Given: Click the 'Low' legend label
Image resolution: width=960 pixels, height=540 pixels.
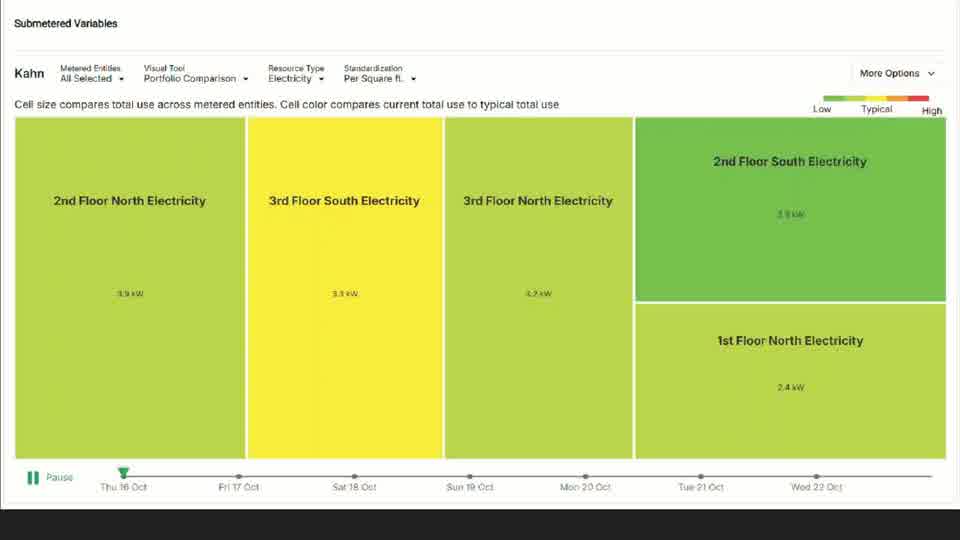Looking at the screenshot, I should pyautogui.click(x=822, y=109).
